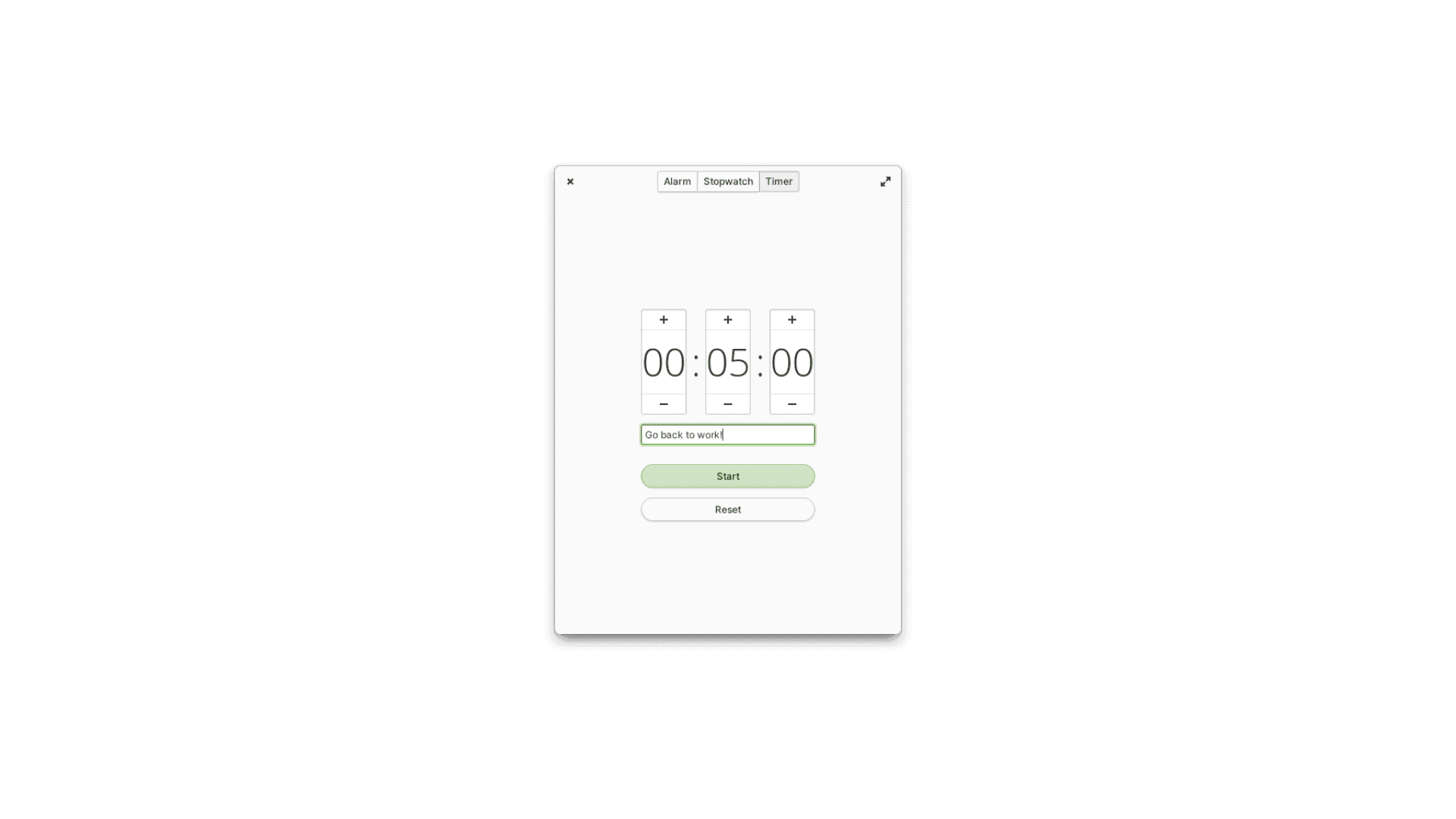Select the Timer tab

[x=779, y=181]
